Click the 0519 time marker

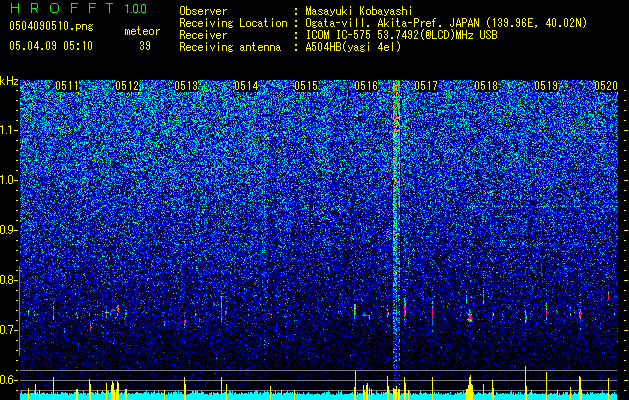[x=546, y=86]
